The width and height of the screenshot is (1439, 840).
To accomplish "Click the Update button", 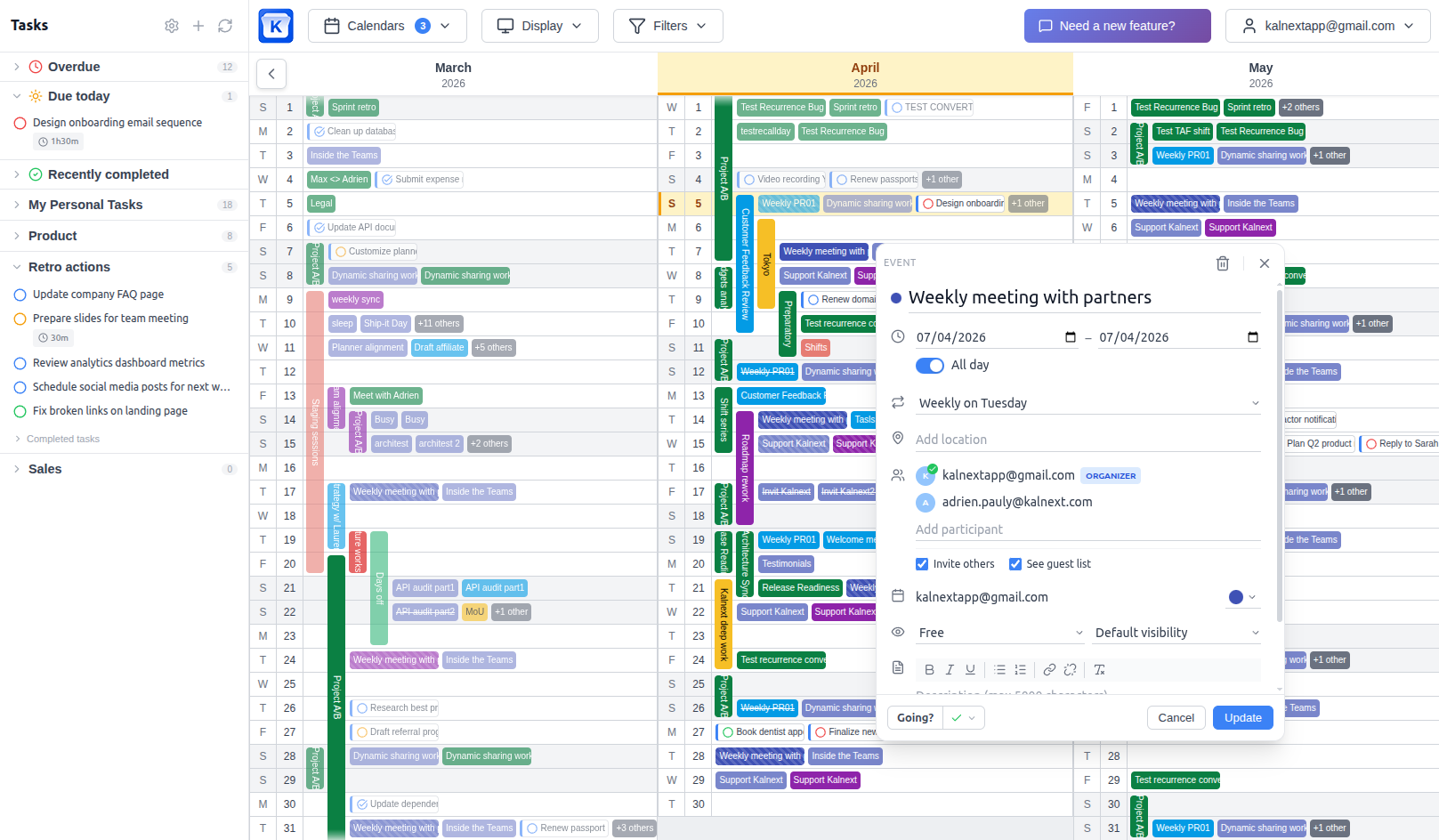I will coord(1242,718).
